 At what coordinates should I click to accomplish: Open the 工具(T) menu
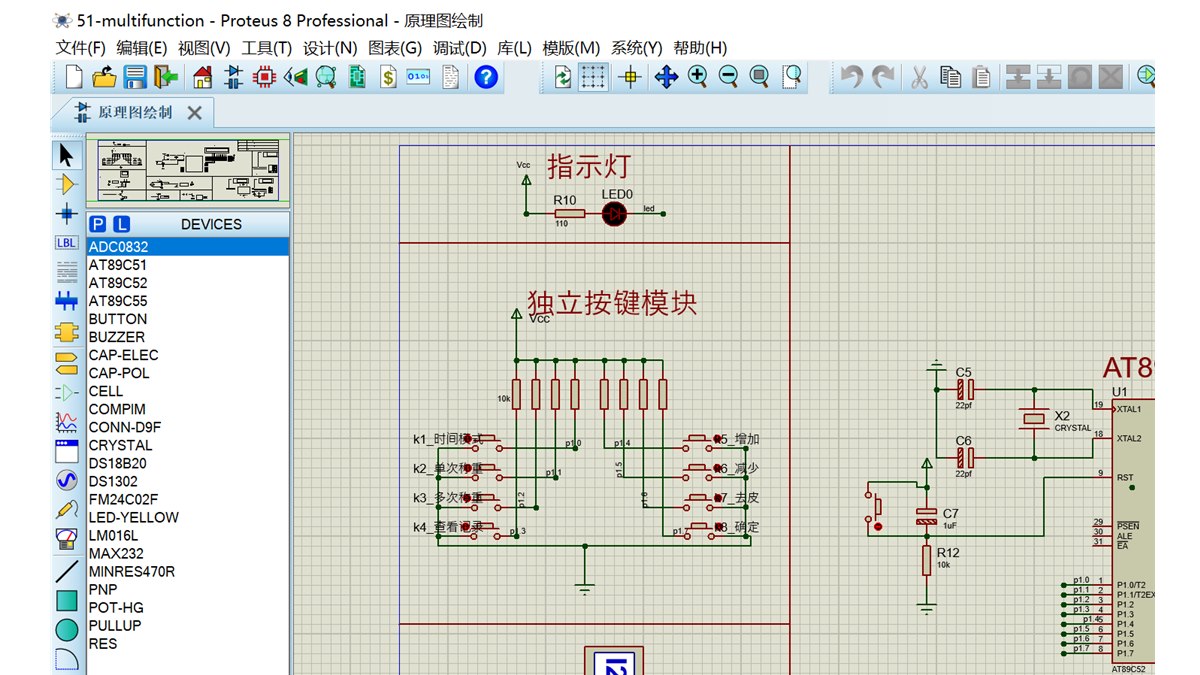267,48
